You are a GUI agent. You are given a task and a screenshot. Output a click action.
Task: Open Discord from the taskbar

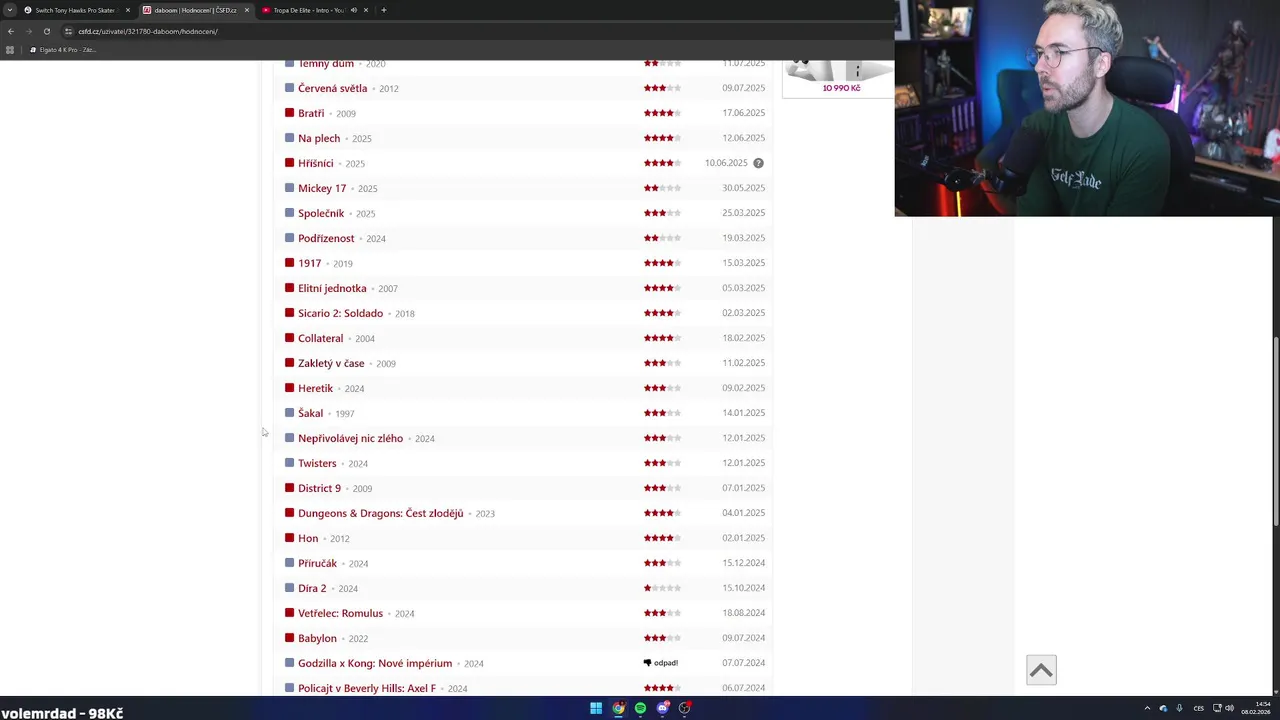662,708
